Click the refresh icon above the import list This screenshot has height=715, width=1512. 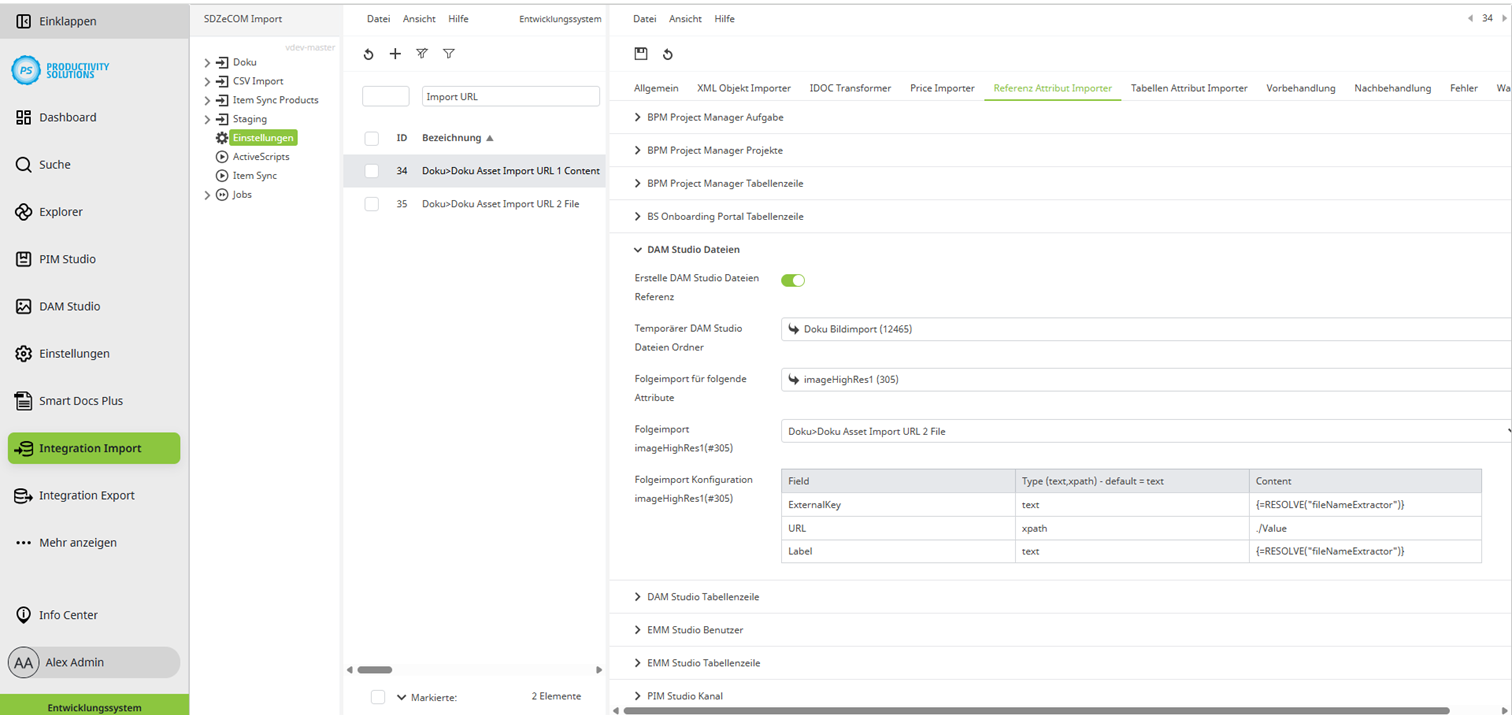click(x=368, y=54)
